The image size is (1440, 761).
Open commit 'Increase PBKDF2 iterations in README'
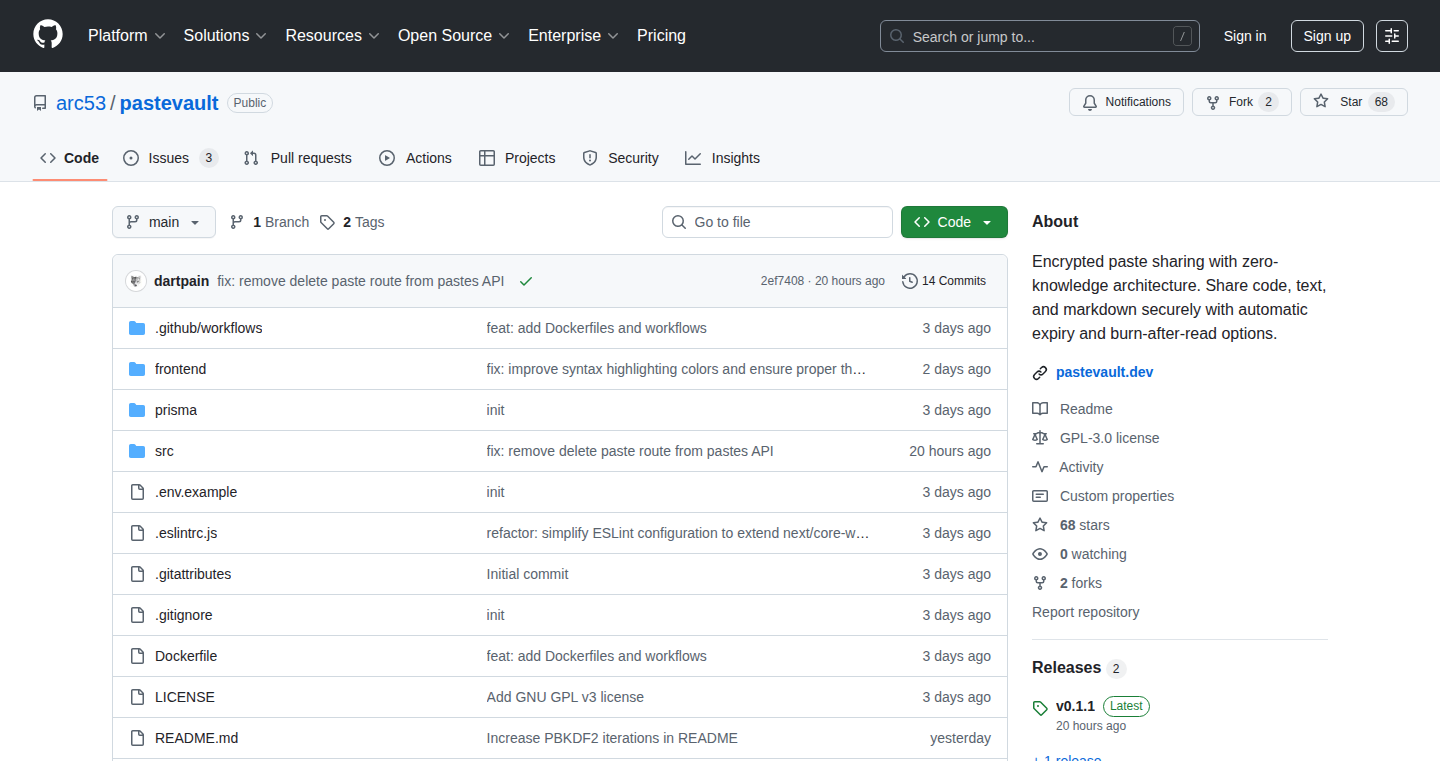click(x=612, y=738)
